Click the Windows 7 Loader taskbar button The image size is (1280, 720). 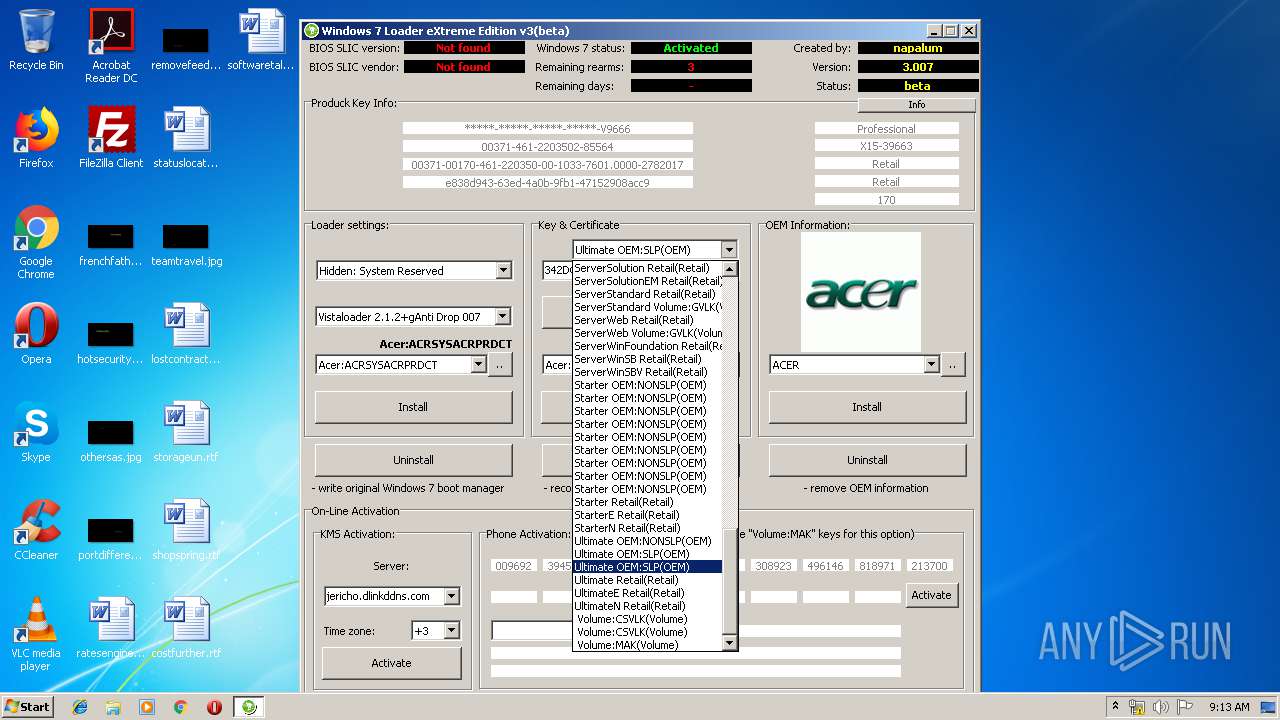pos(248,707)
